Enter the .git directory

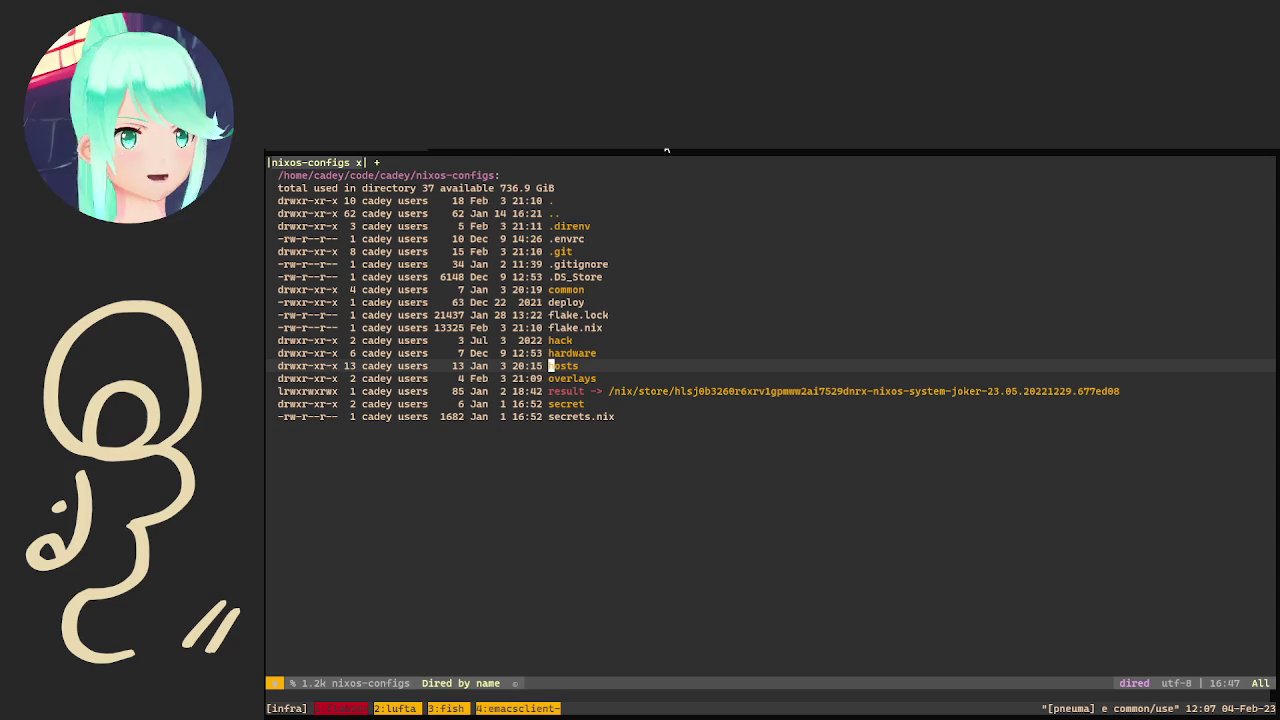pos(560,252)
